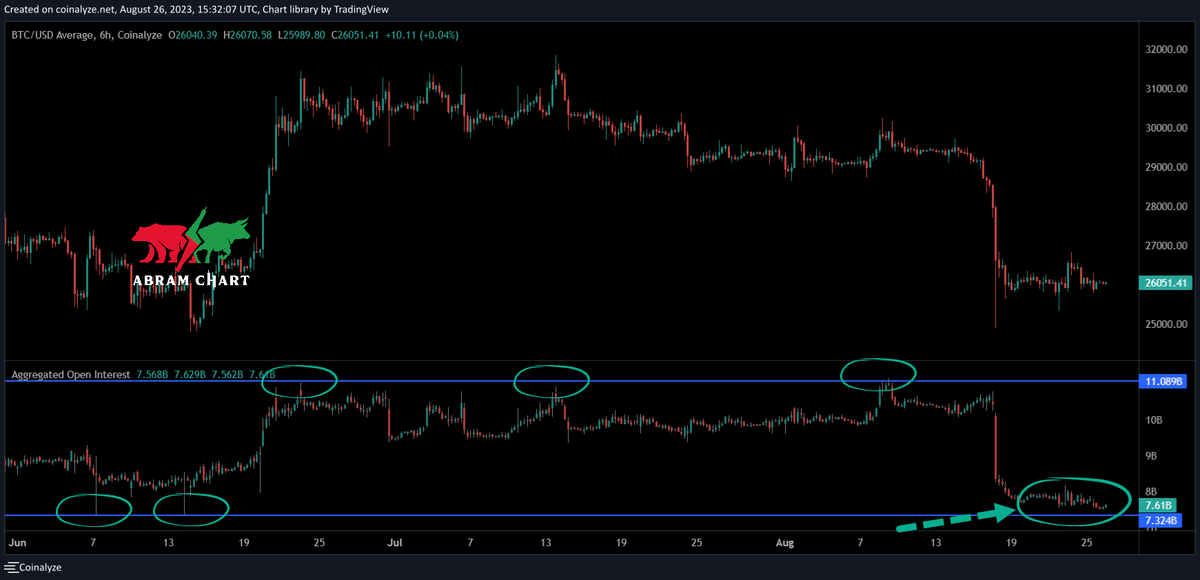Click the 7.61B open interest value tag
This screenshot has height=580, width=1200.
click(1157, 506)
